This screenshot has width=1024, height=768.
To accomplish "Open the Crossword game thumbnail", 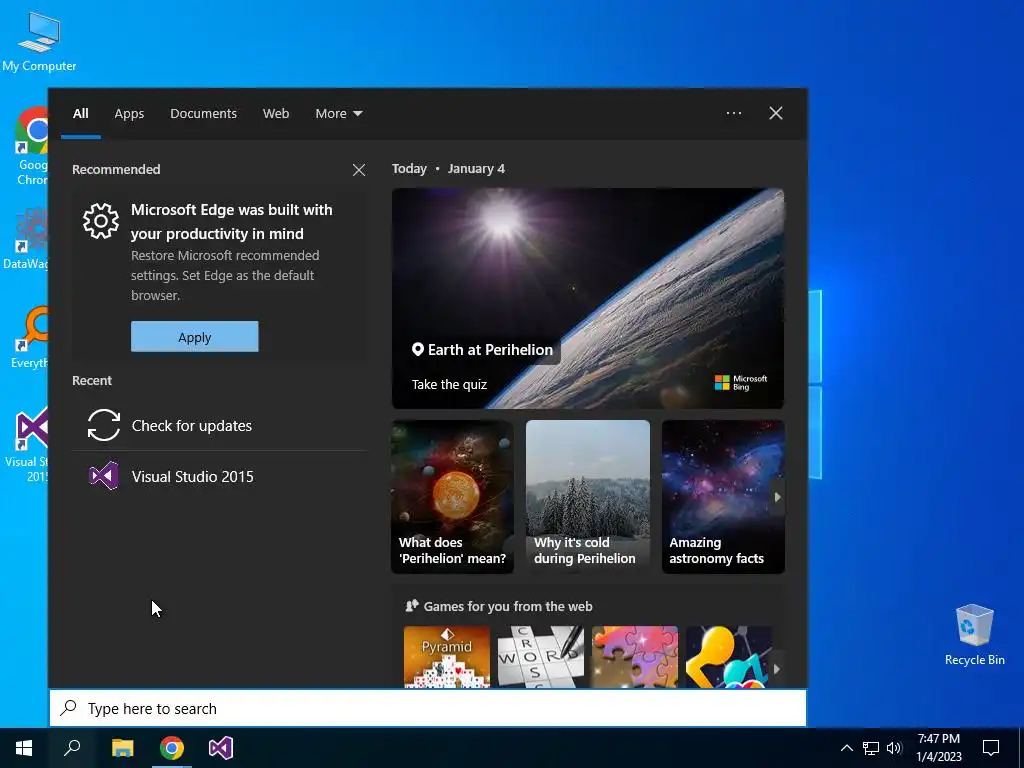I will pos(541,656).
